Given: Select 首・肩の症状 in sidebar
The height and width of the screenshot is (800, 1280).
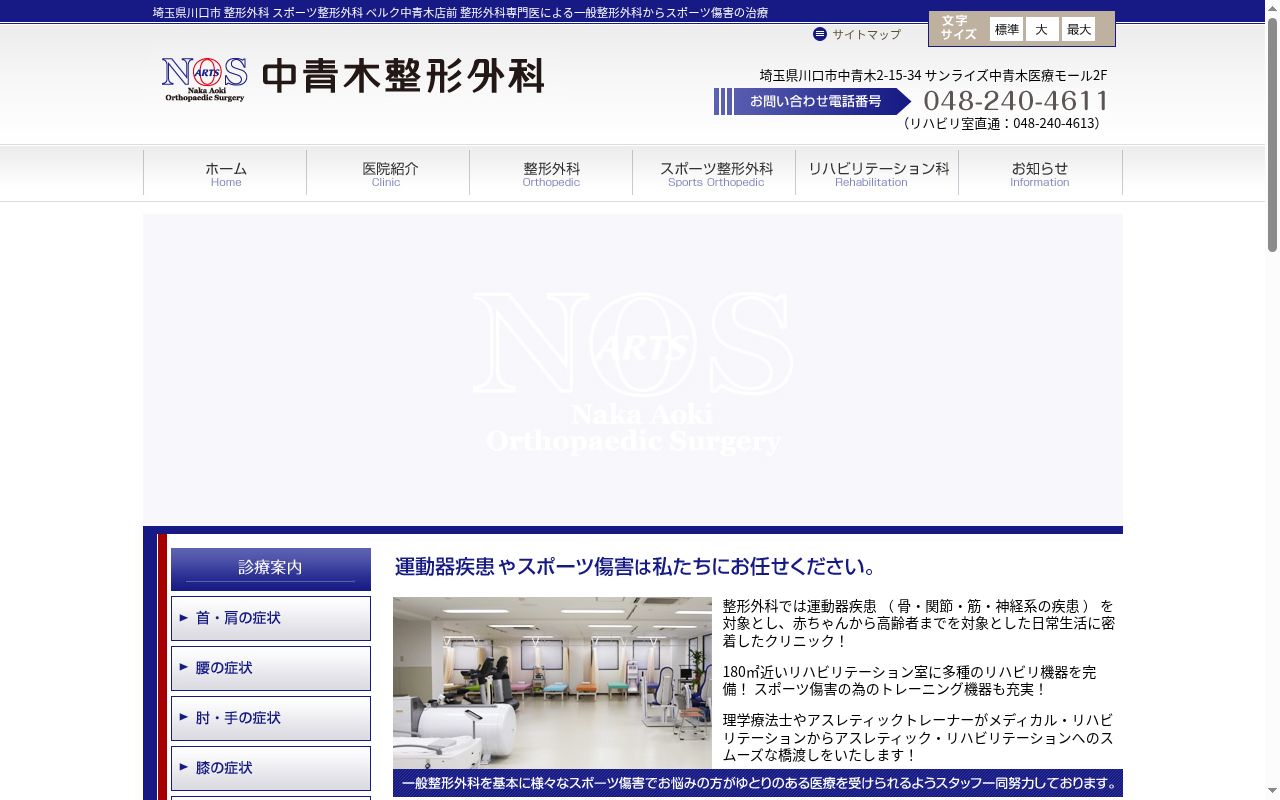Looking at the screenshot, I should (x=271, y=619).
